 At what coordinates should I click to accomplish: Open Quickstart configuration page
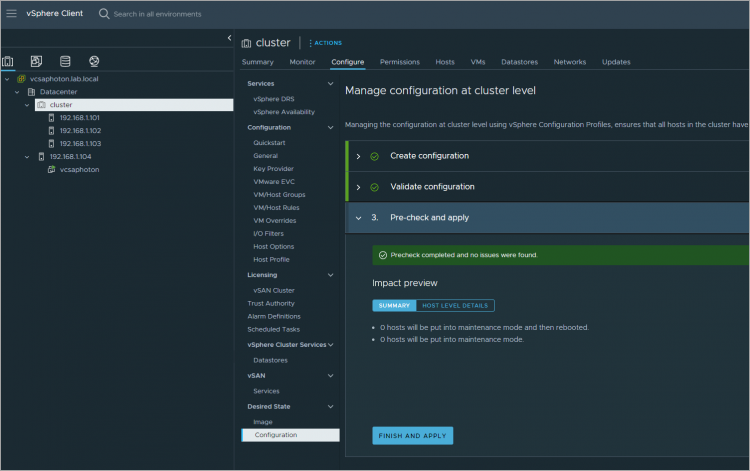coord(269,143)
